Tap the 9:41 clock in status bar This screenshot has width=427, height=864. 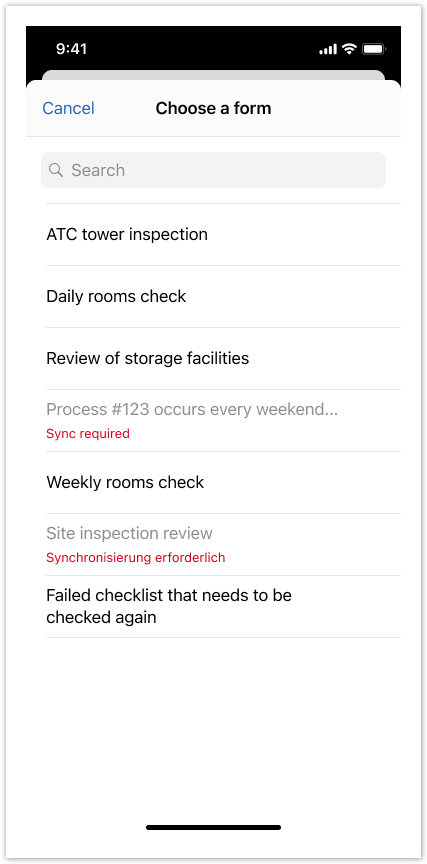click(72, 49)
